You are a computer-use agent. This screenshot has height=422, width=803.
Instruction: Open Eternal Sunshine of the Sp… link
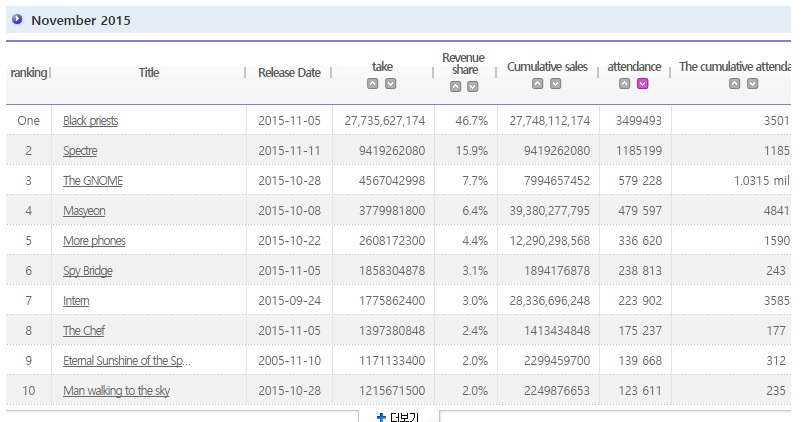[x=127, y=361]
